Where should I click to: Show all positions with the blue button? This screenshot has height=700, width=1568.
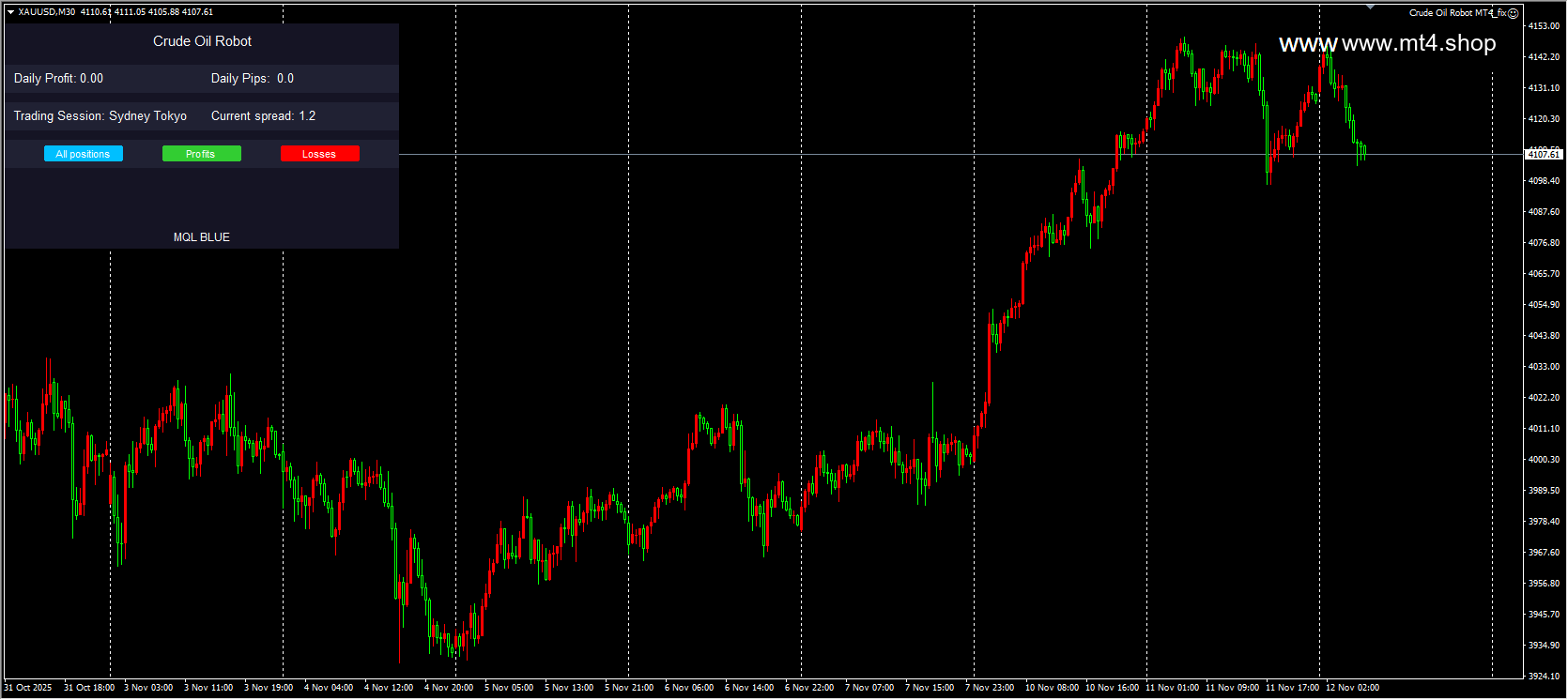[x=84, y=154]
